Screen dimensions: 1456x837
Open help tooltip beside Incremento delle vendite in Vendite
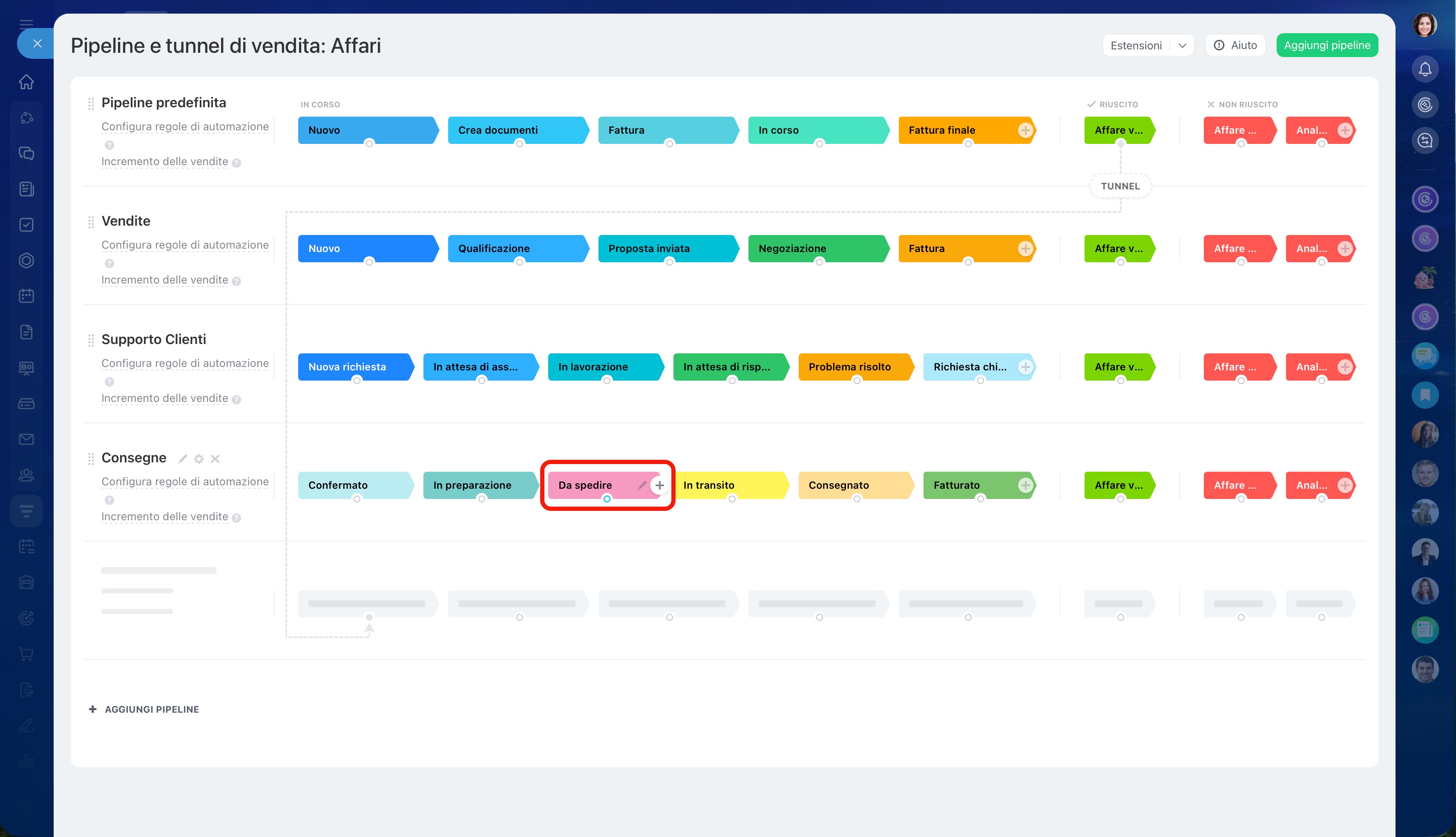(x=236, y=281)
